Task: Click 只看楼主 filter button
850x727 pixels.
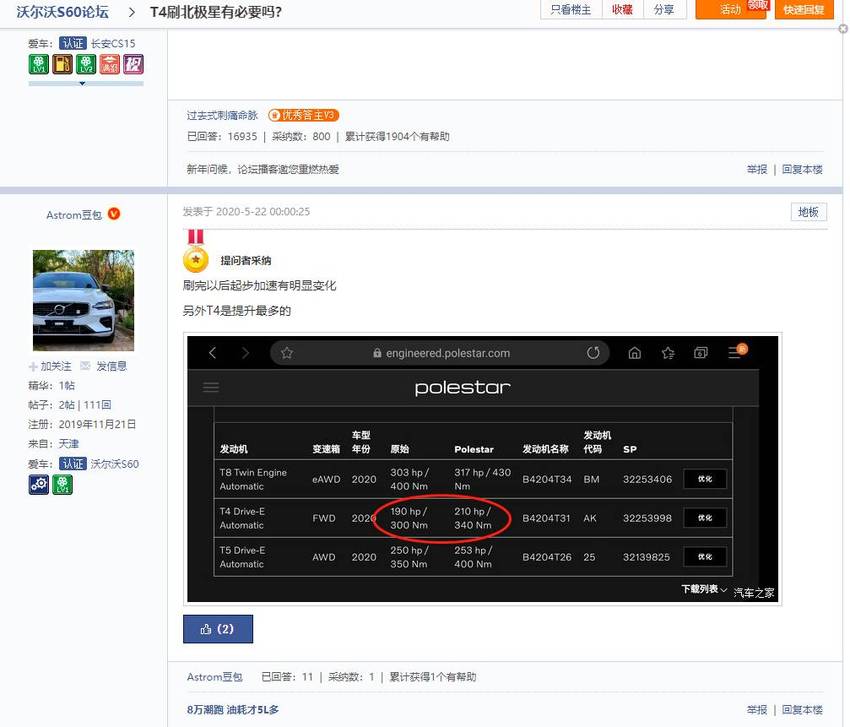Action: coord(571,10)
